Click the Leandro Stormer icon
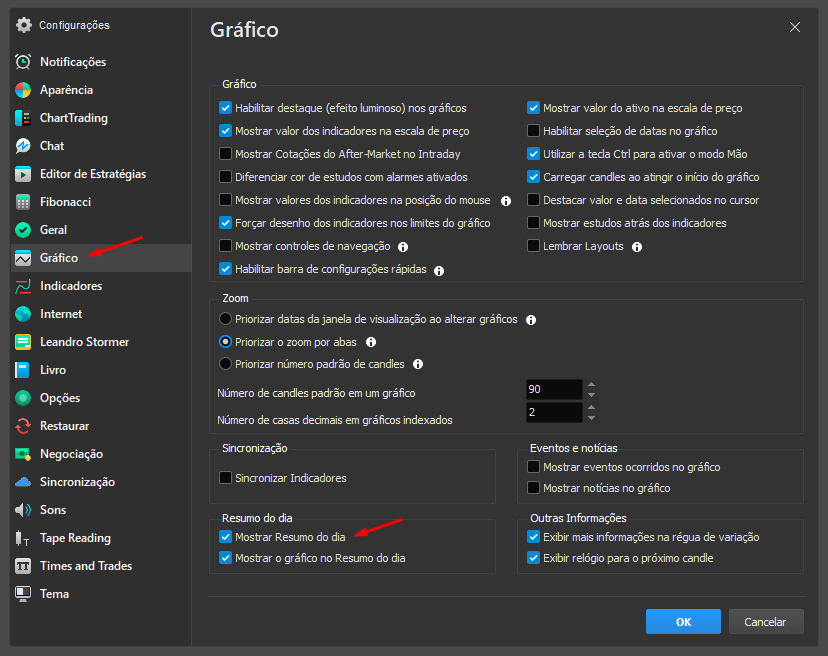828x656 pixels. [23, 342]
